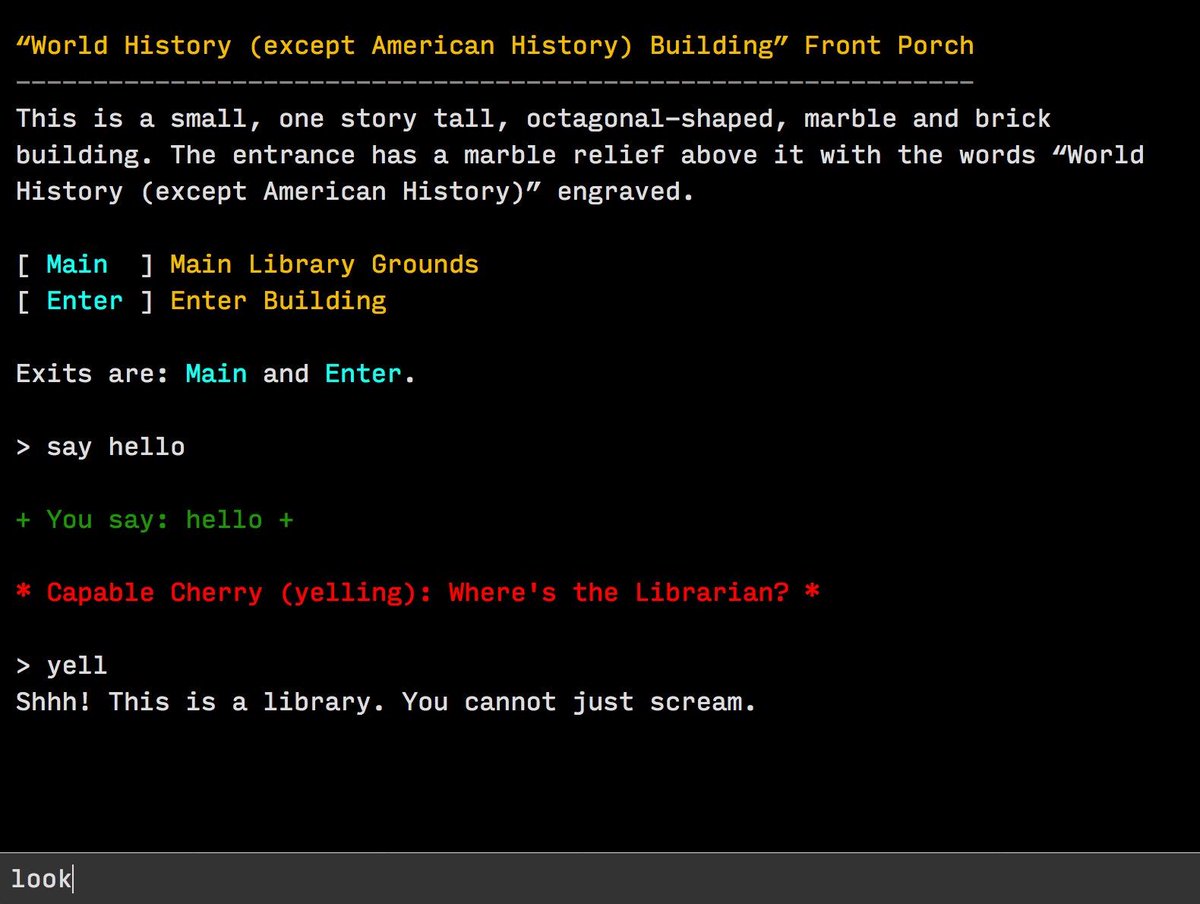
Task: Click the red Capable Cherry yelling message
Action: 419,593
